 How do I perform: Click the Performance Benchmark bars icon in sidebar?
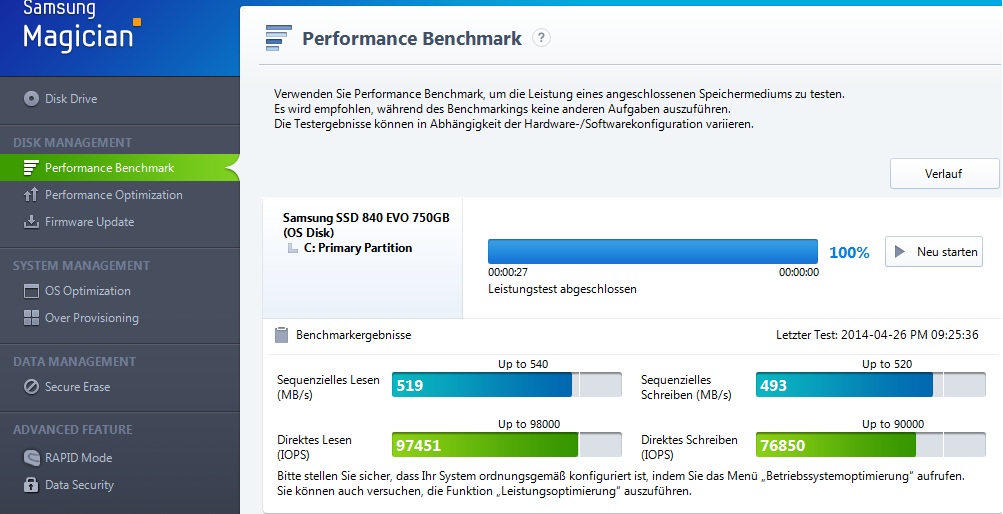[31, 167]
